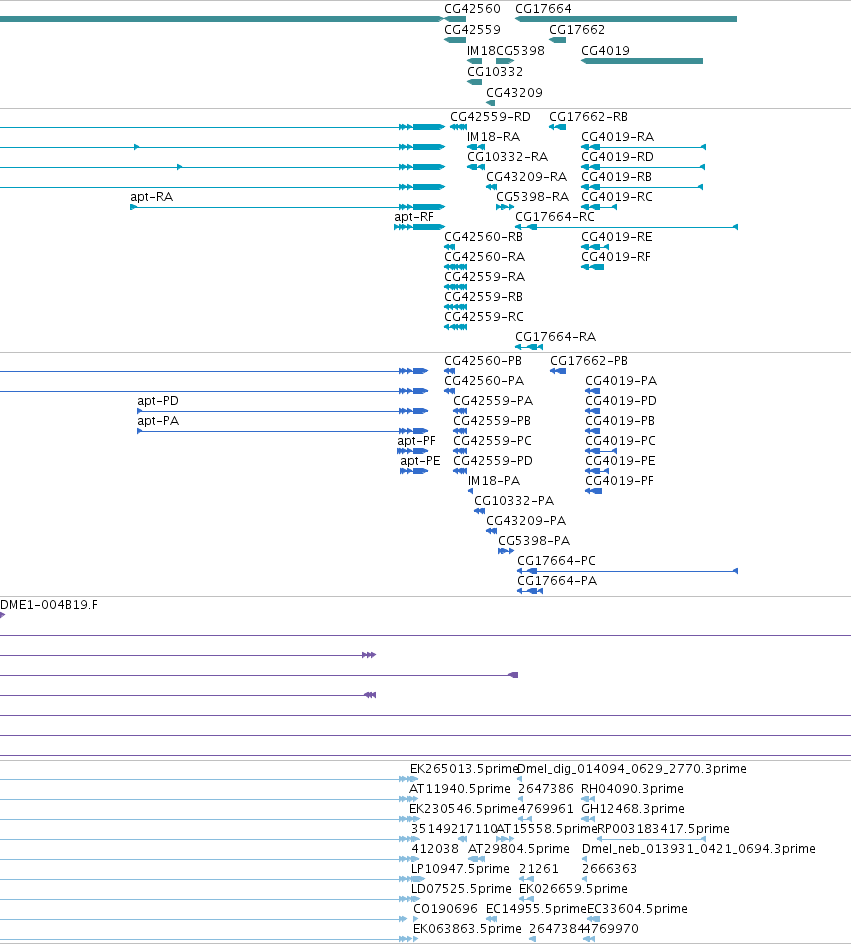Click EST label Dmel_dig_014094_0629_2770.3prime
851x944 pixels.
point(632,769)
